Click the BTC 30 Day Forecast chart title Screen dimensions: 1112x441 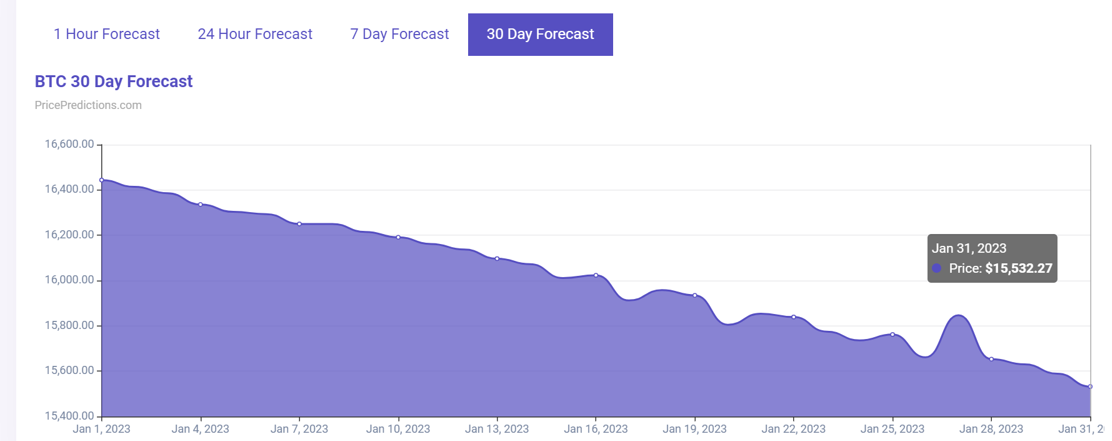click(113, 81)
